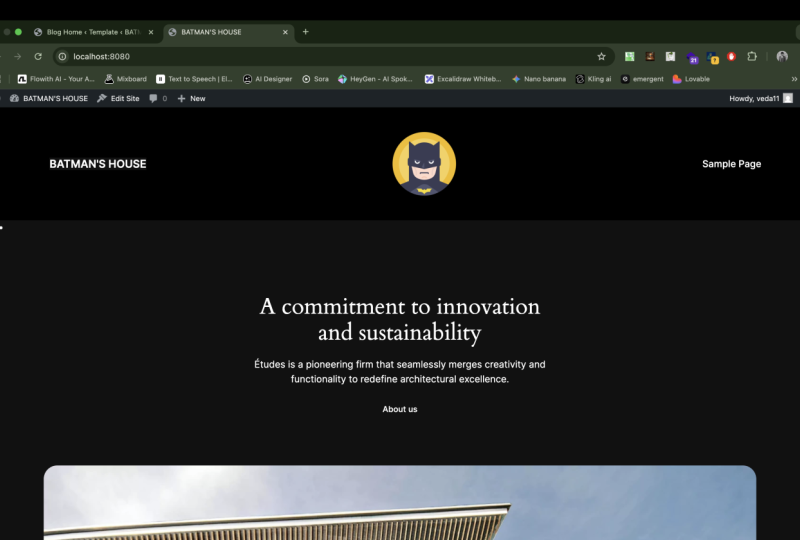
Task: Click the brown square extension icon
Action: pyautogui.click(x=650, y=57)
